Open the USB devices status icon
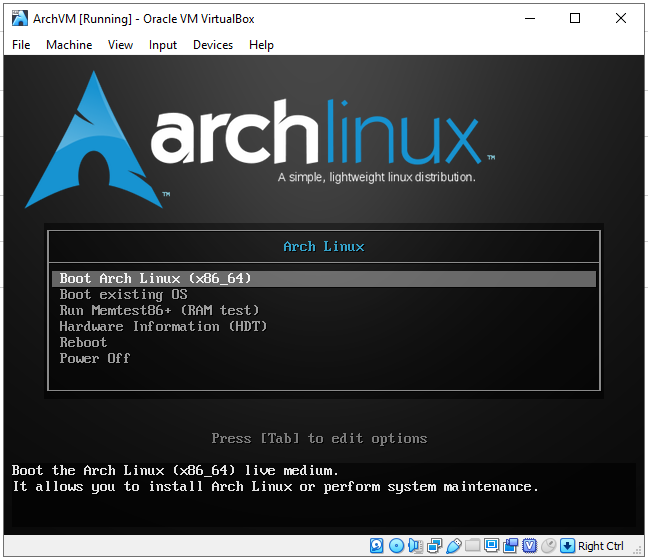The width and height of the screenshot is (648, 560). coord(454,546)
